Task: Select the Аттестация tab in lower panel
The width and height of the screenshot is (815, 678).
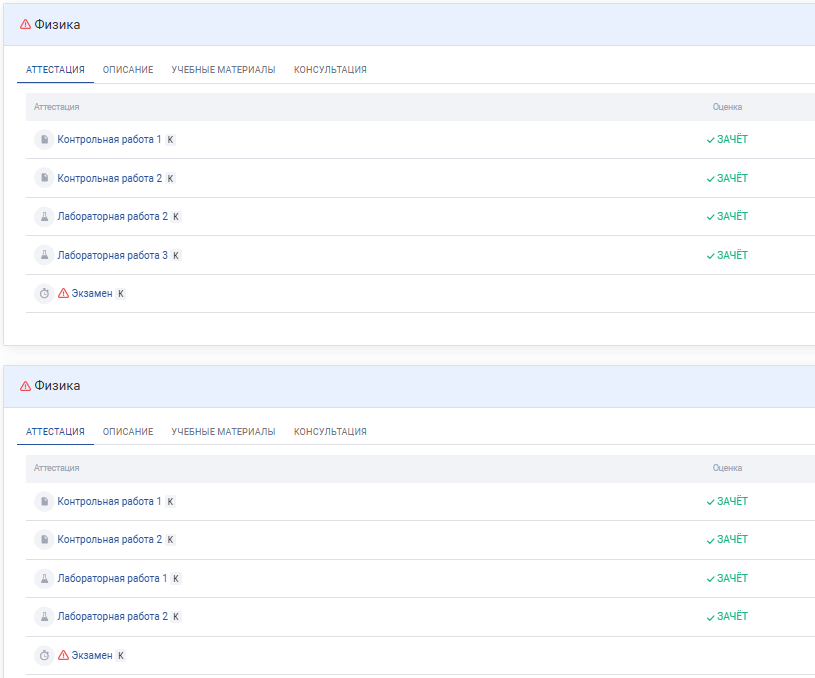Action: click(x=55, y=432)
